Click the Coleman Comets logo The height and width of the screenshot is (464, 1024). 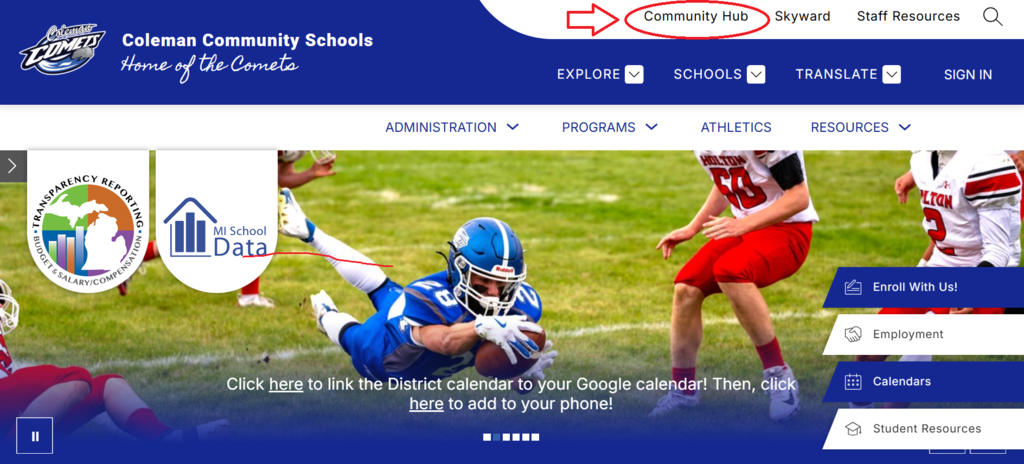[62, 50]
